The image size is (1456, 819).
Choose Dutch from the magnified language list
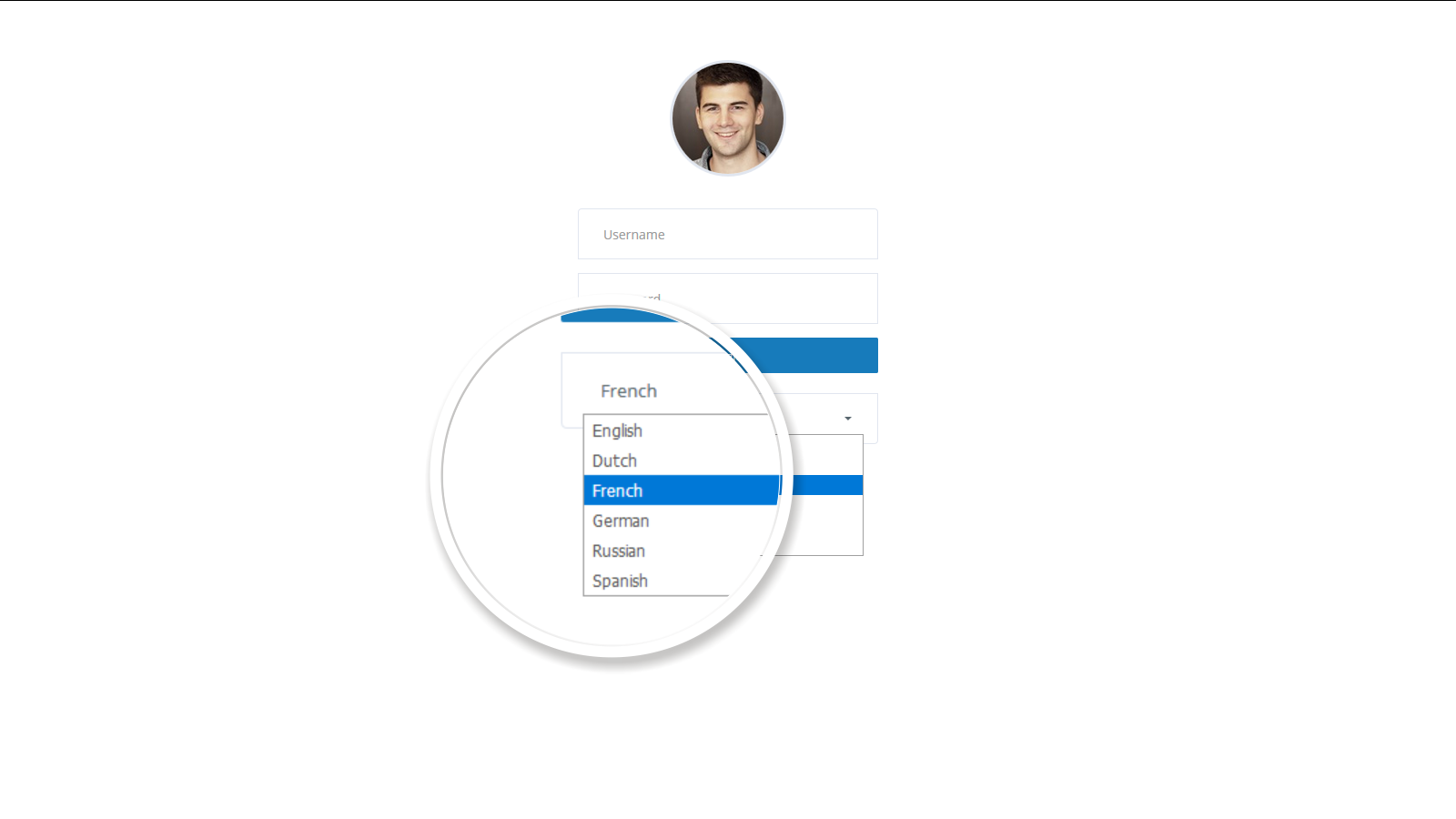[x=614, y=460]
